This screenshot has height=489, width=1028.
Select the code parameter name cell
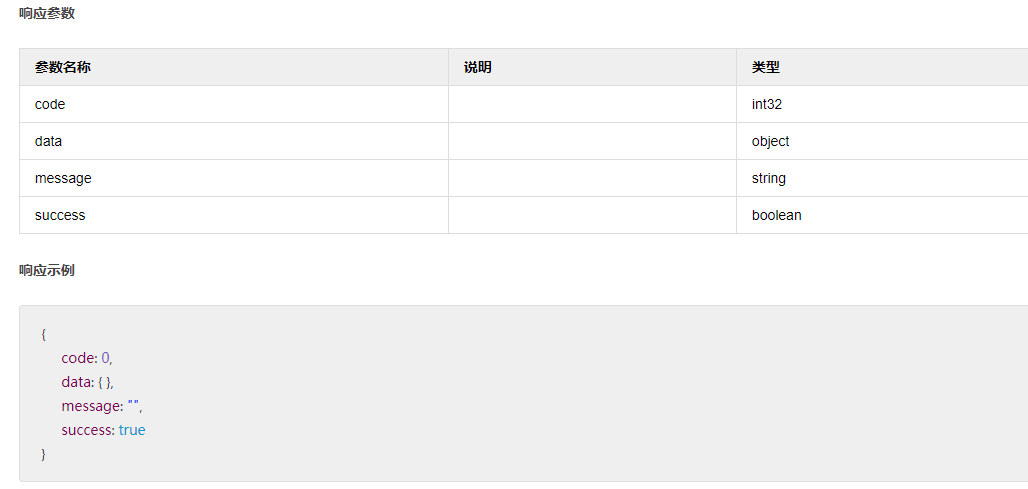click(50, 104)
